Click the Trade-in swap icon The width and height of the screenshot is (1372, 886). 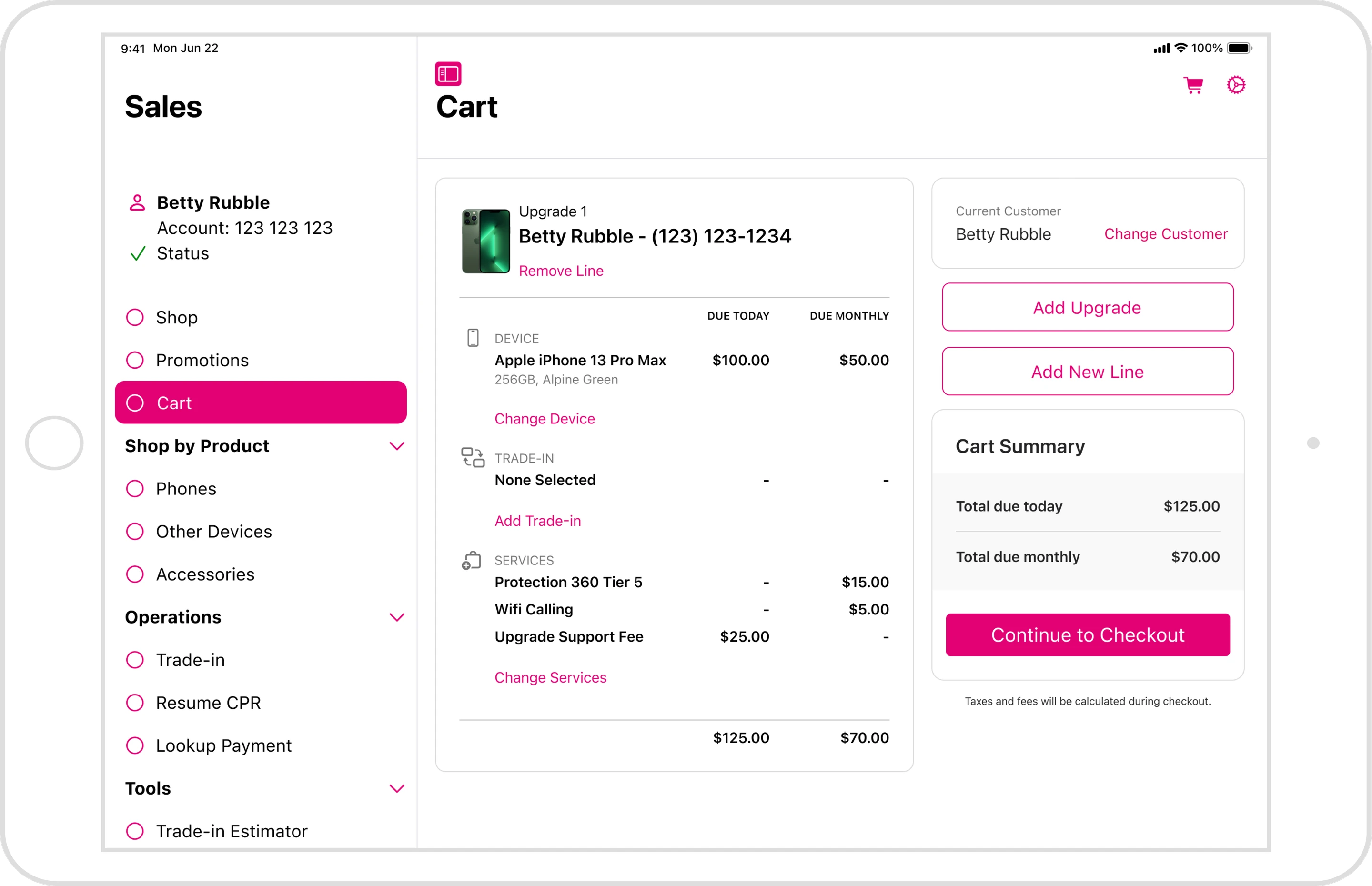473,458
